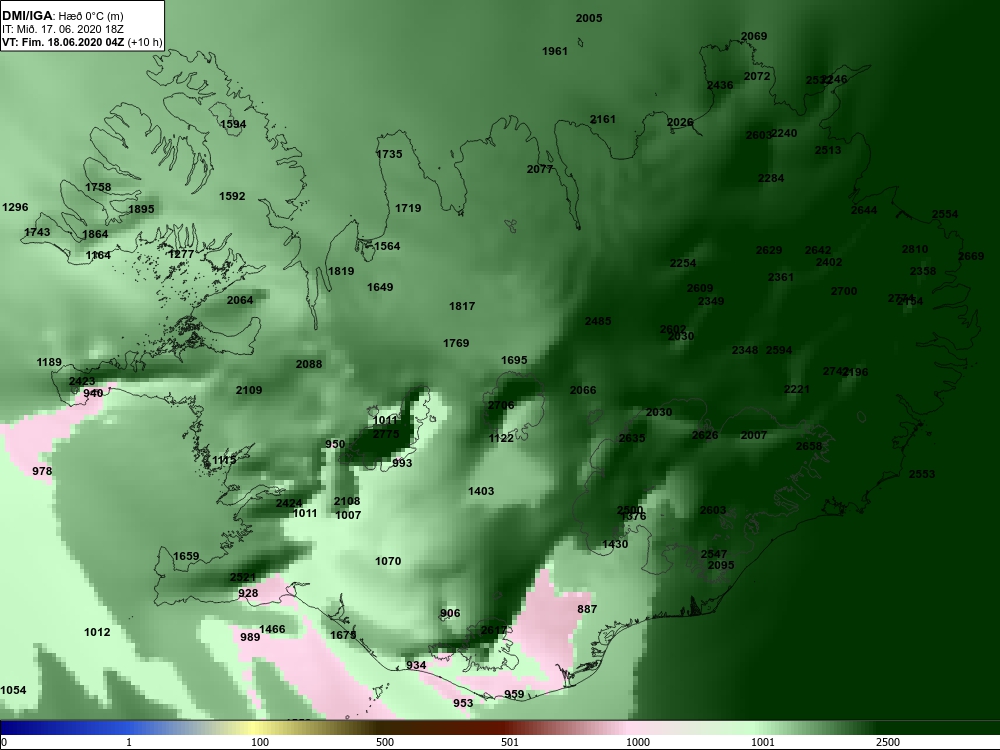
Task: Click the 2775 label on the glacier
Action: point(386,434)
